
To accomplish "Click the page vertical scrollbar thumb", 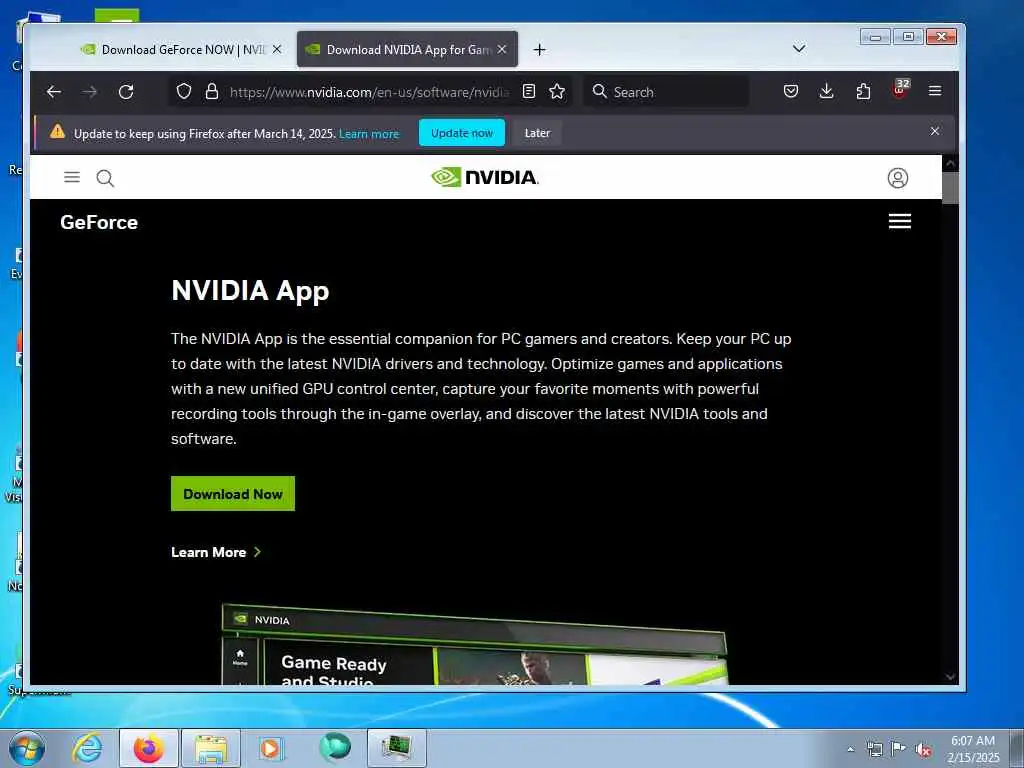I will pos(950,188).
